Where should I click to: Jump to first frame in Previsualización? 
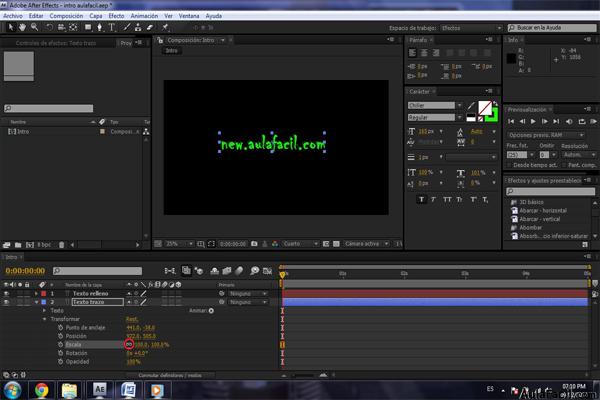pos(511,121)
